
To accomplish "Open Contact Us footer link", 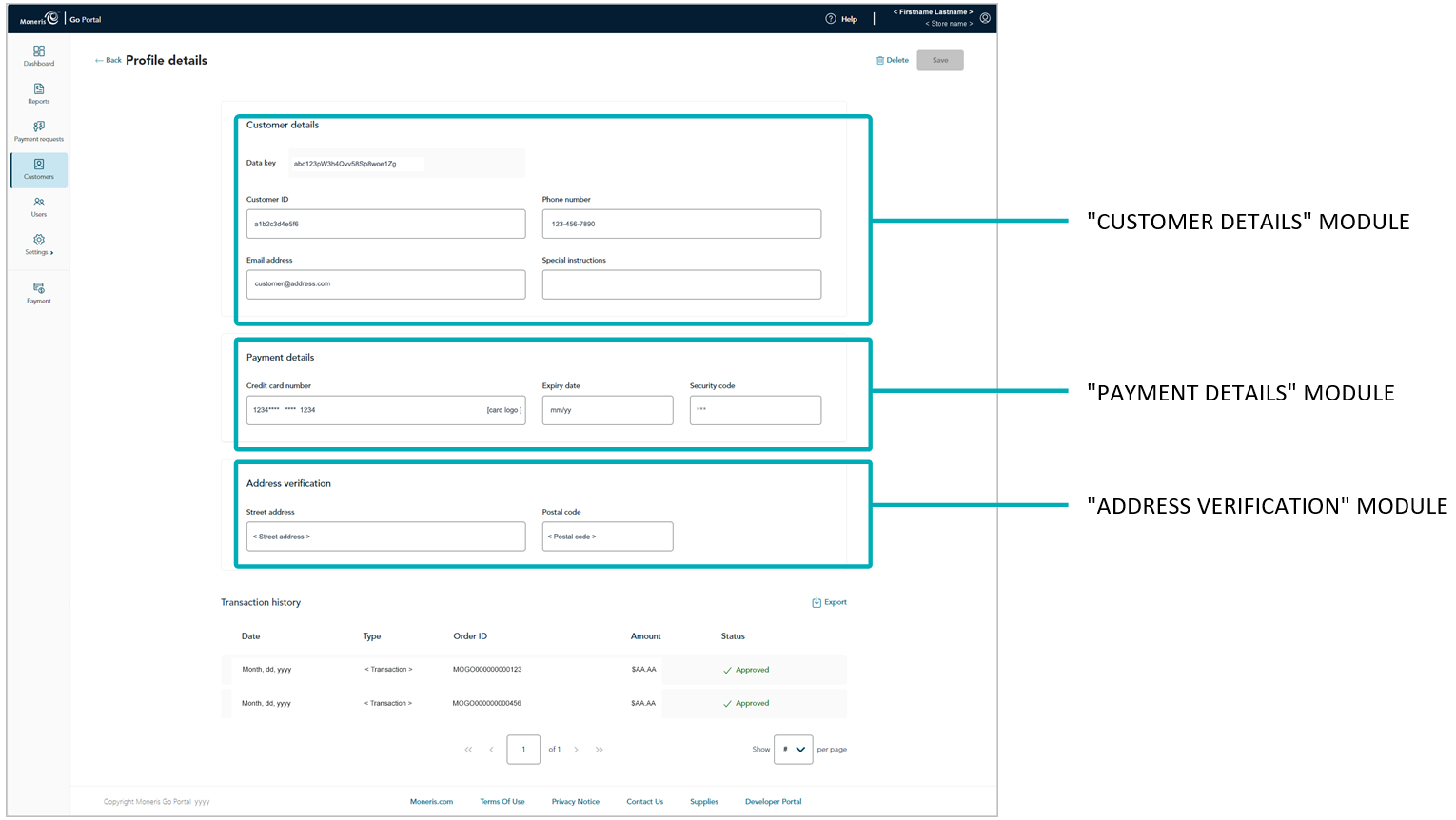I will click(645, 802).
